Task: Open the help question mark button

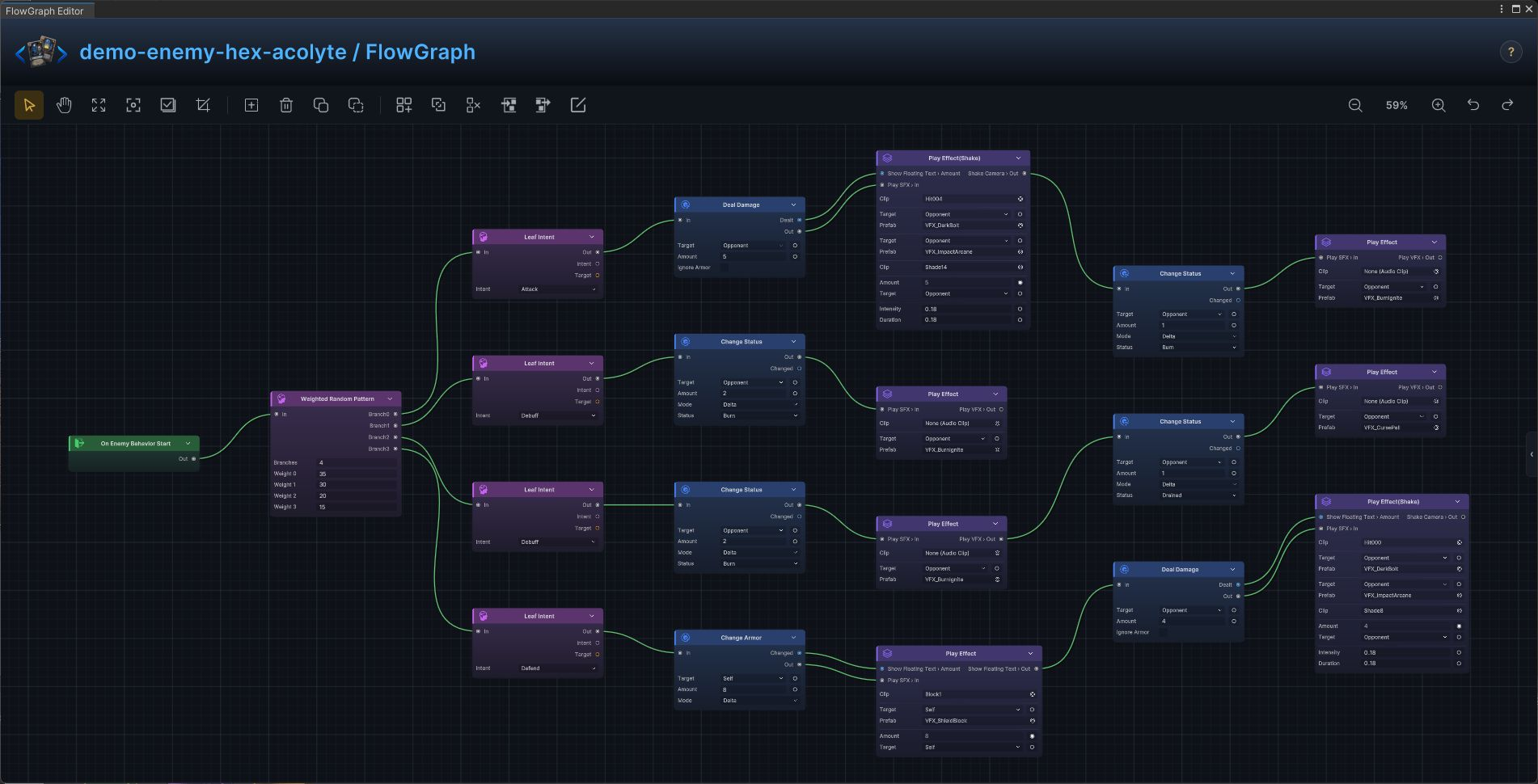Action: [1511, 52]
